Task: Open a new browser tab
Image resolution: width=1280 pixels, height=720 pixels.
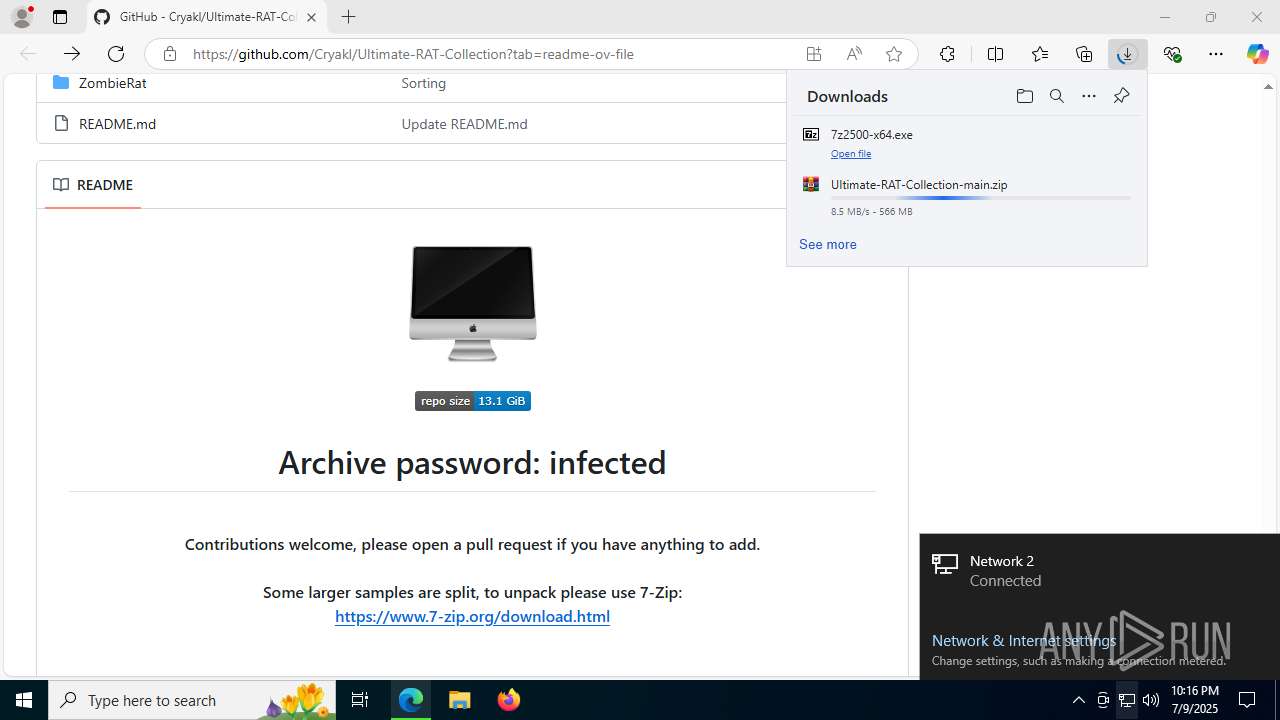Action: [348, 17]
